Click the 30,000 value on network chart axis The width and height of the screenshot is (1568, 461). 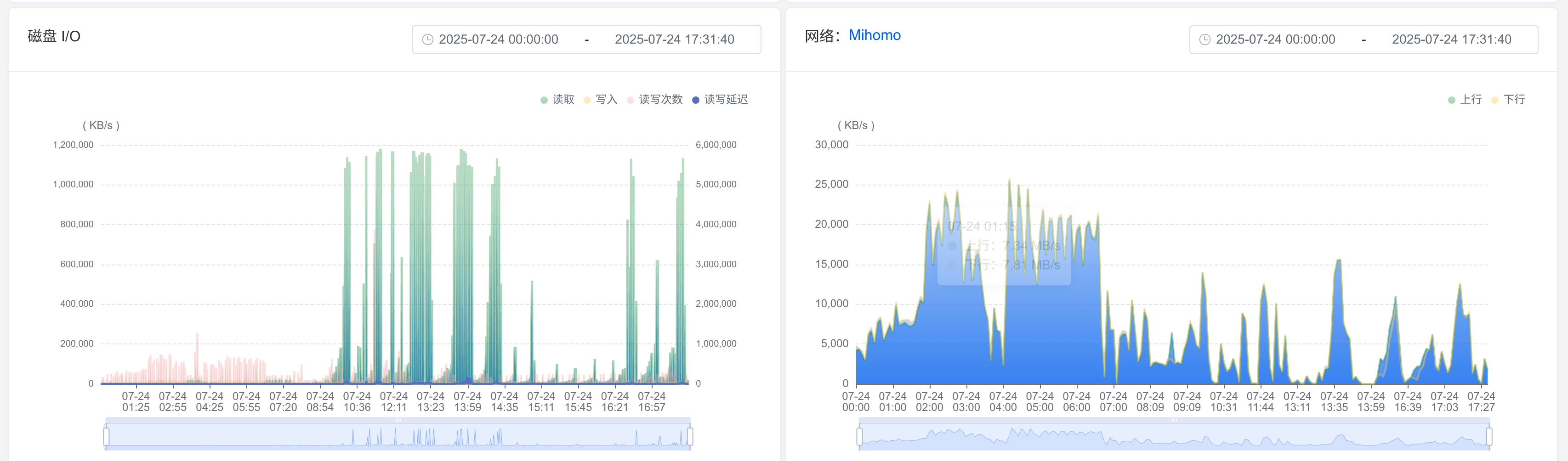[831, 146]
